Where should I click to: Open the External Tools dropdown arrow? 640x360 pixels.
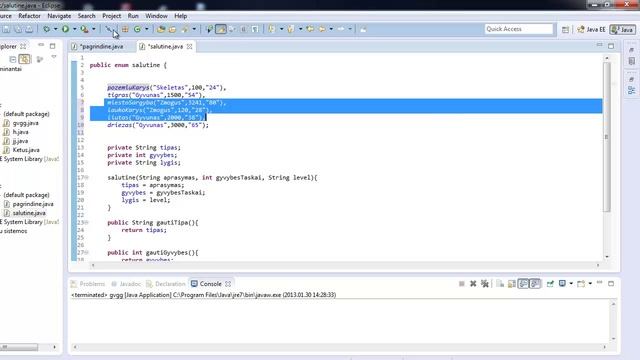click(93, 29)
